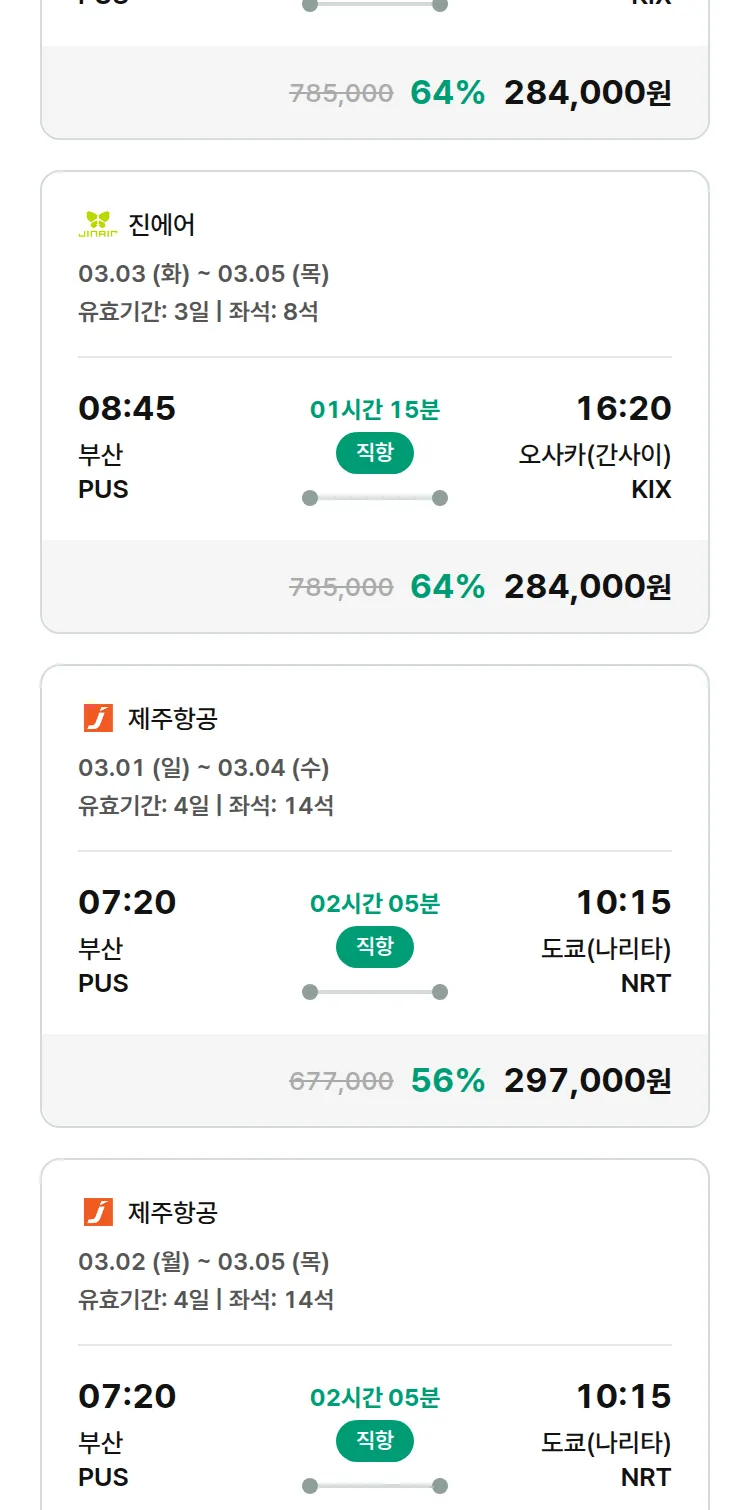Click 직항 badge on 03.01 Jeju Air flight
750x1510 pixels.
(374, 947)
